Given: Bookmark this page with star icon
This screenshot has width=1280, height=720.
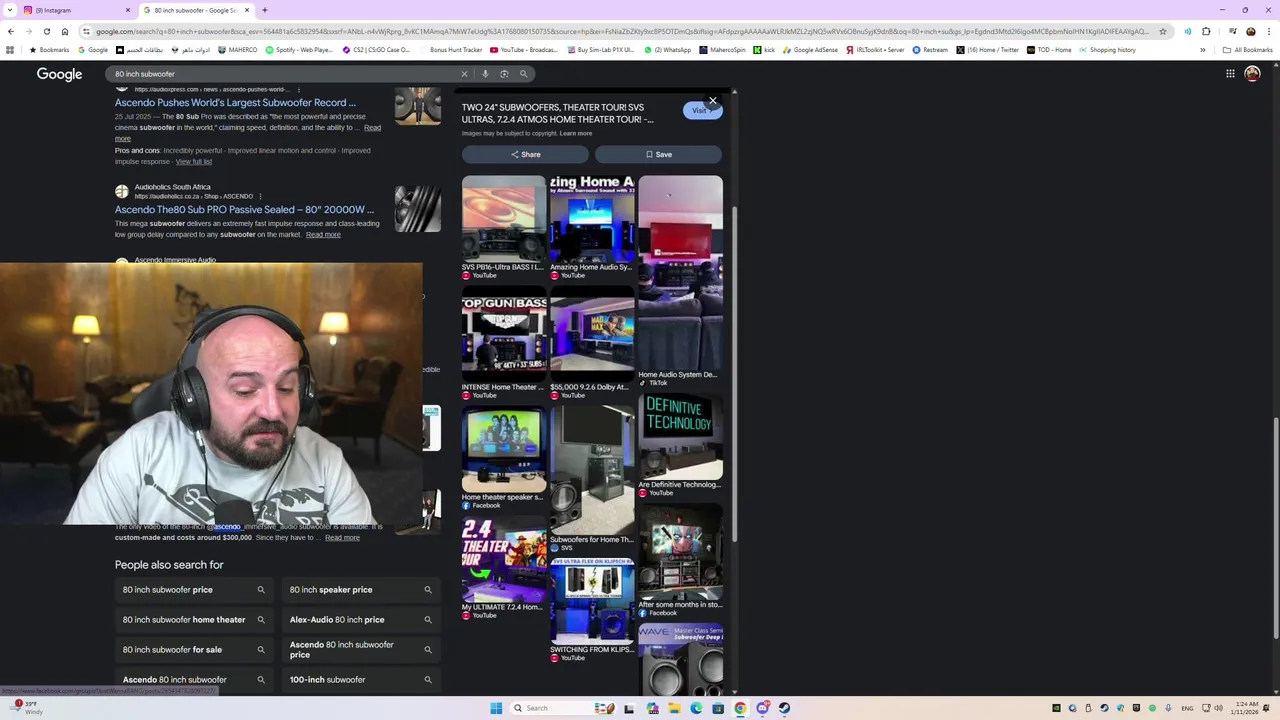Looking at the screenshot, I should pyautogui.click(x=1162, y=31).
